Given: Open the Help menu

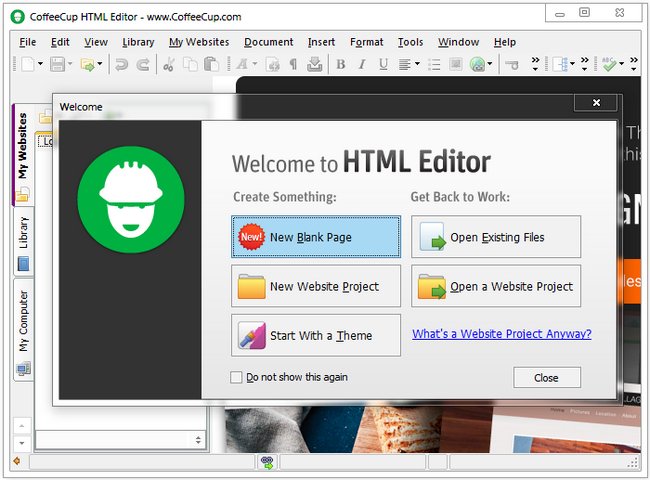Looking at the screenshot, I should 504,42.
